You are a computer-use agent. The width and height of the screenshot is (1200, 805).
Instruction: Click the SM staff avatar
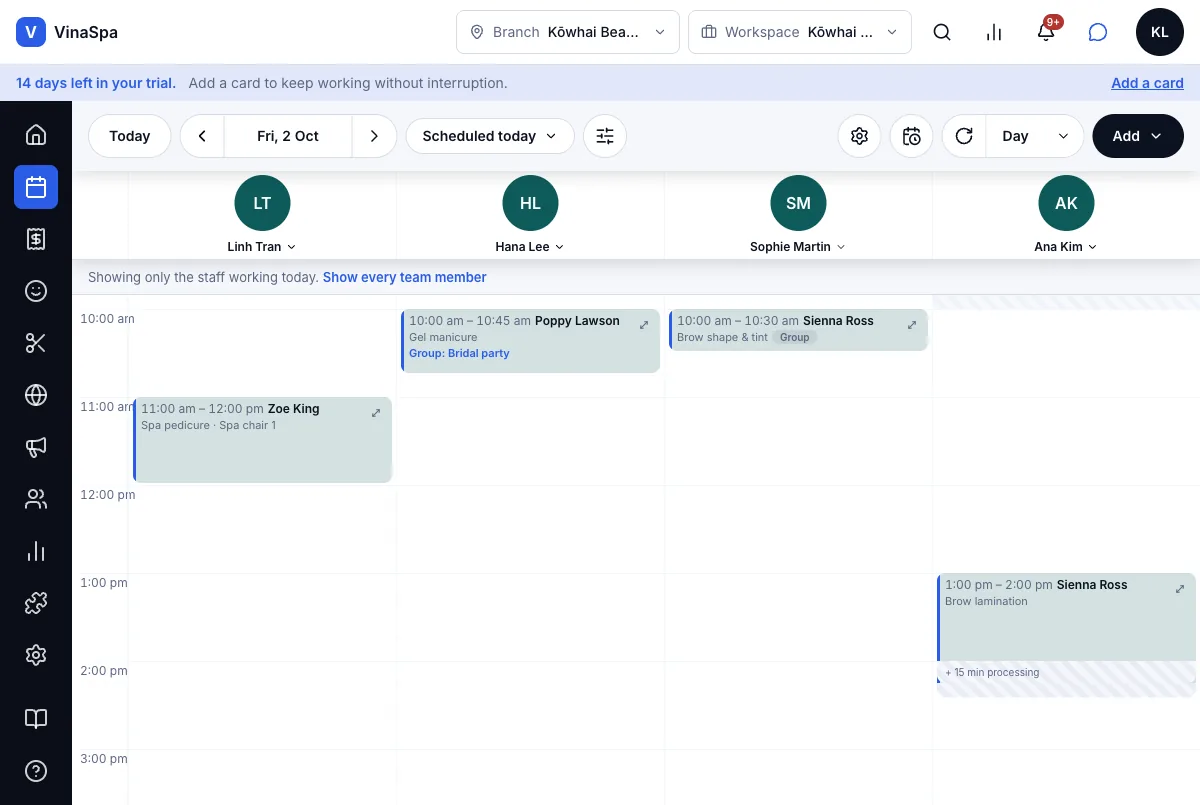(798, 203)
